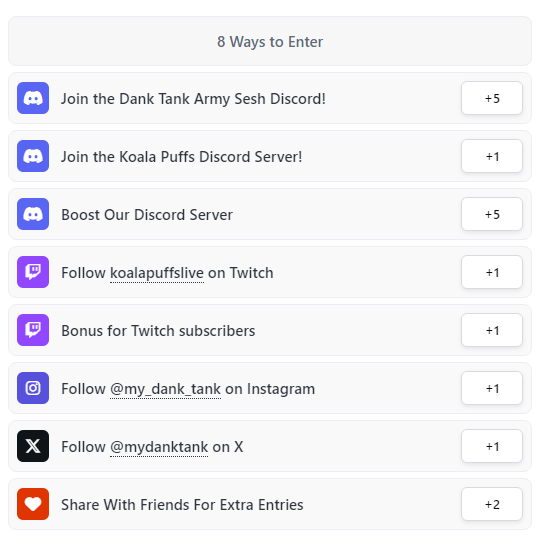This screenshot has height=536, width=540.
Task: Click the Instagram icon for @my_dank_tank
Action: click(x=33, y=388)
